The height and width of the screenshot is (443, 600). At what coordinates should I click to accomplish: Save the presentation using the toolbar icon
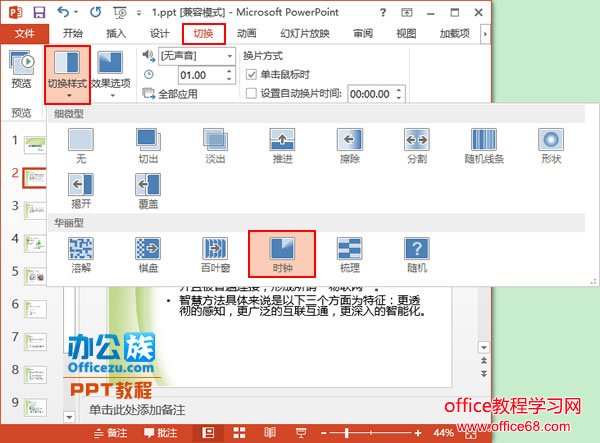point(39,12)
